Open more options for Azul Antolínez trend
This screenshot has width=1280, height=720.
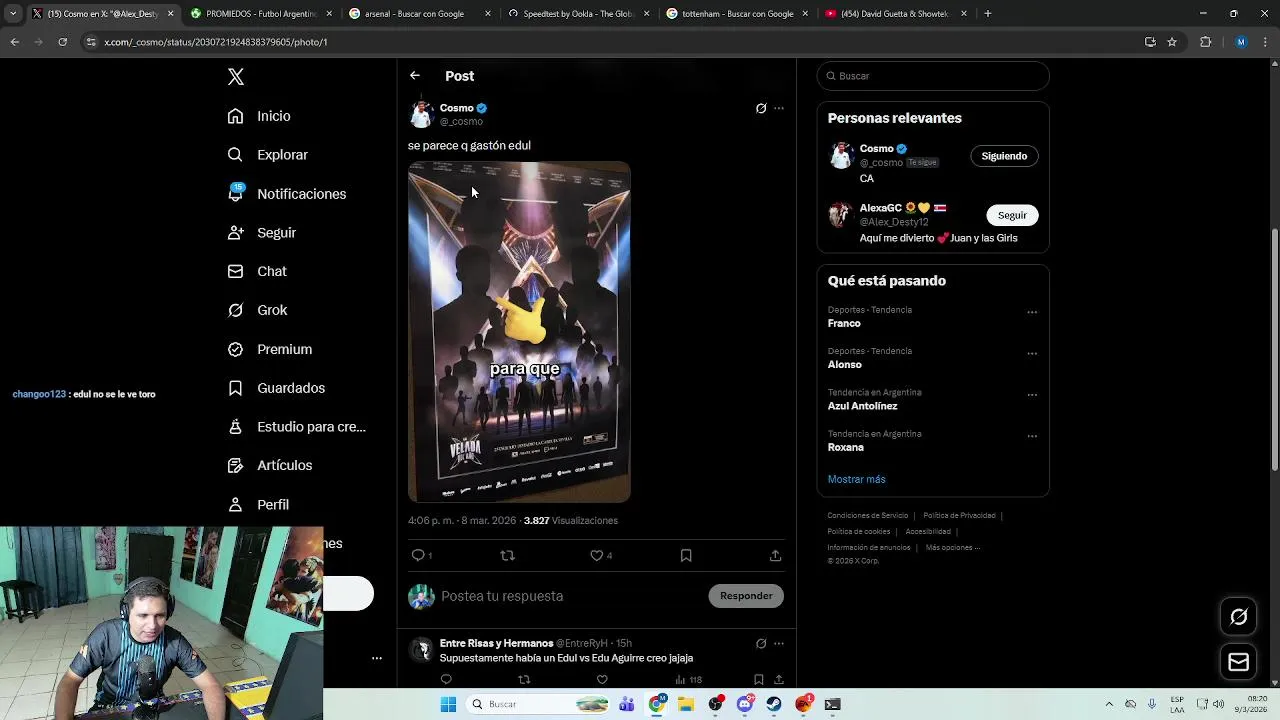click(x=1032, y=395)
